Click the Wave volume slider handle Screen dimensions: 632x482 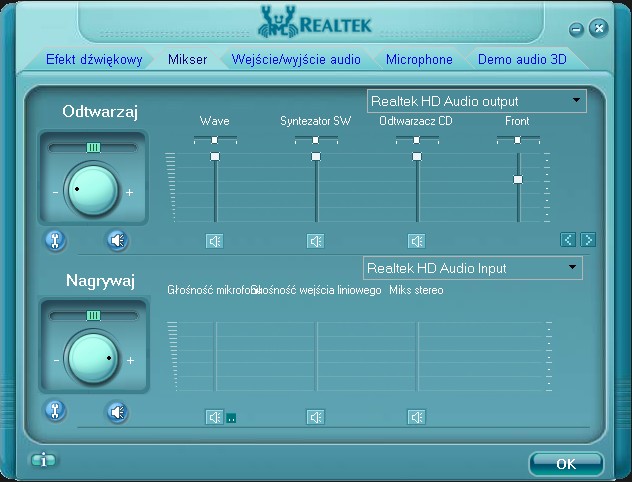(x=215, y=156)
